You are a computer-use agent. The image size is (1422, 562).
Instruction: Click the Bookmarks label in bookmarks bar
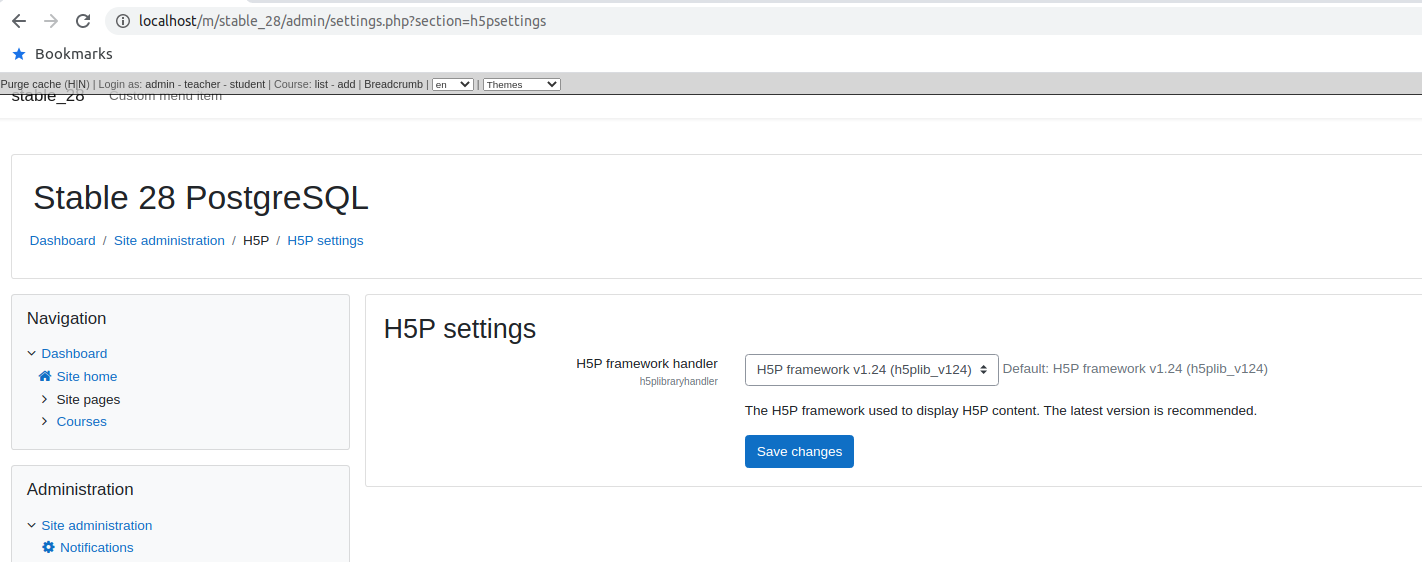point(74,54)
